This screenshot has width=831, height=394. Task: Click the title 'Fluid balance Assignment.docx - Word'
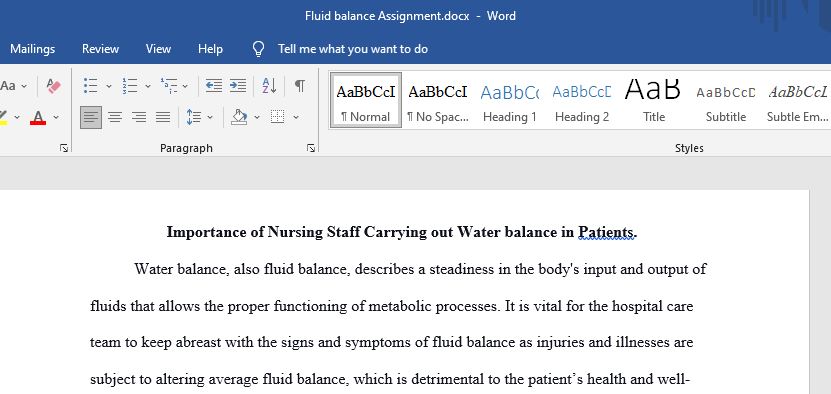pyautogui.click(x=410, y=16)
